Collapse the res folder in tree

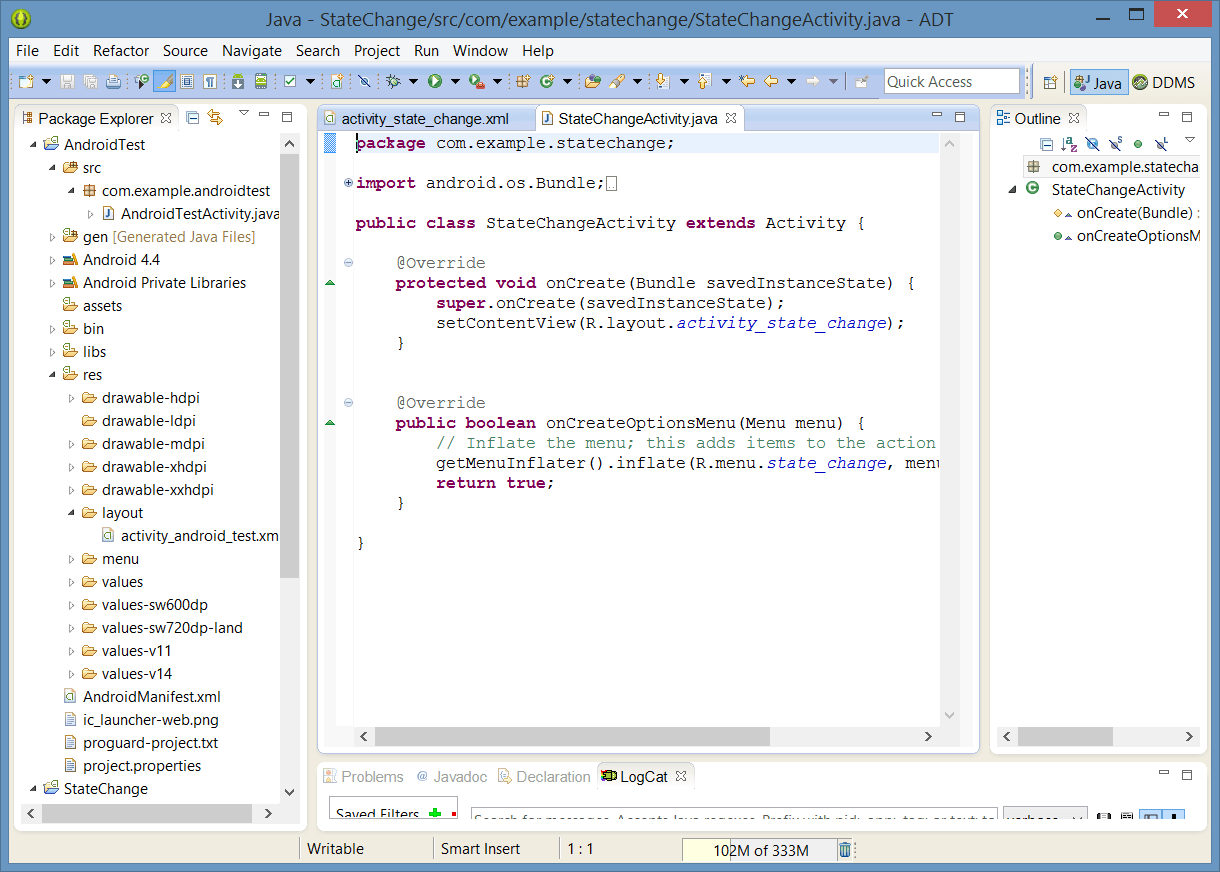point(53,375)
